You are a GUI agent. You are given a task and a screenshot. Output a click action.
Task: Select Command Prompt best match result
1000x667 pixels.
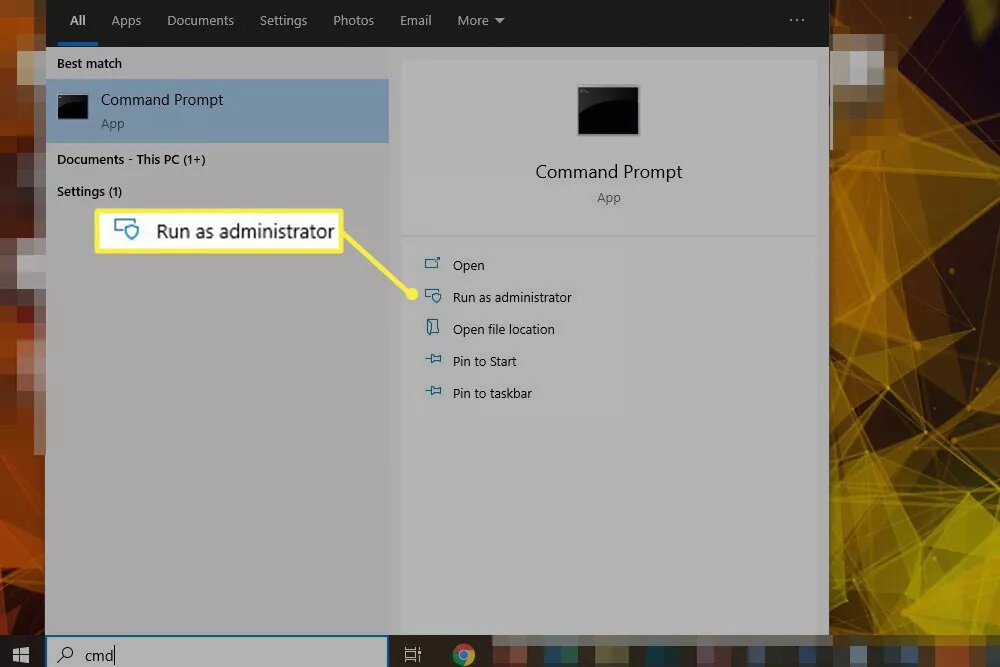(x=217, y=111)
